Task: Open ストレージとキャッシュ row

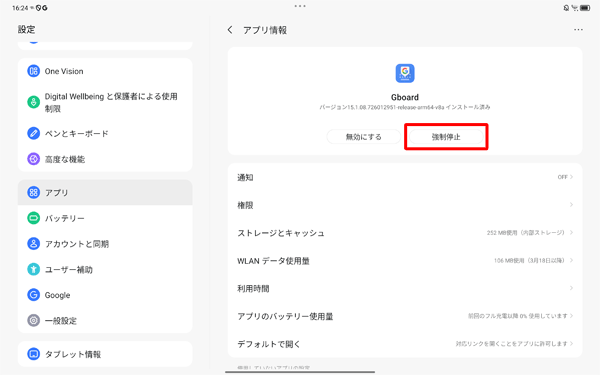Action: 405,233
